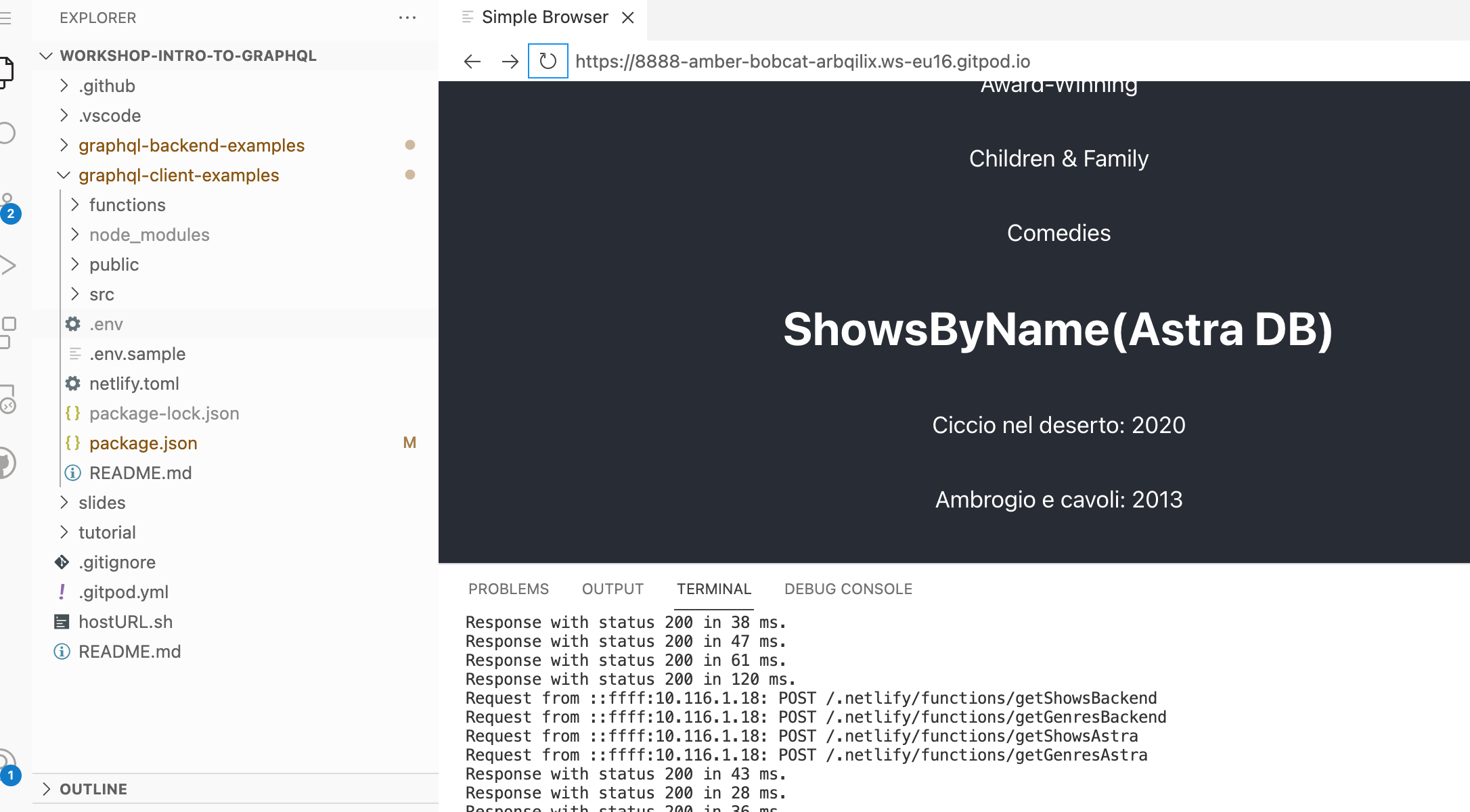Reload the page in Simple Browser
1470x812 pixels.
(x=548, y=61)
